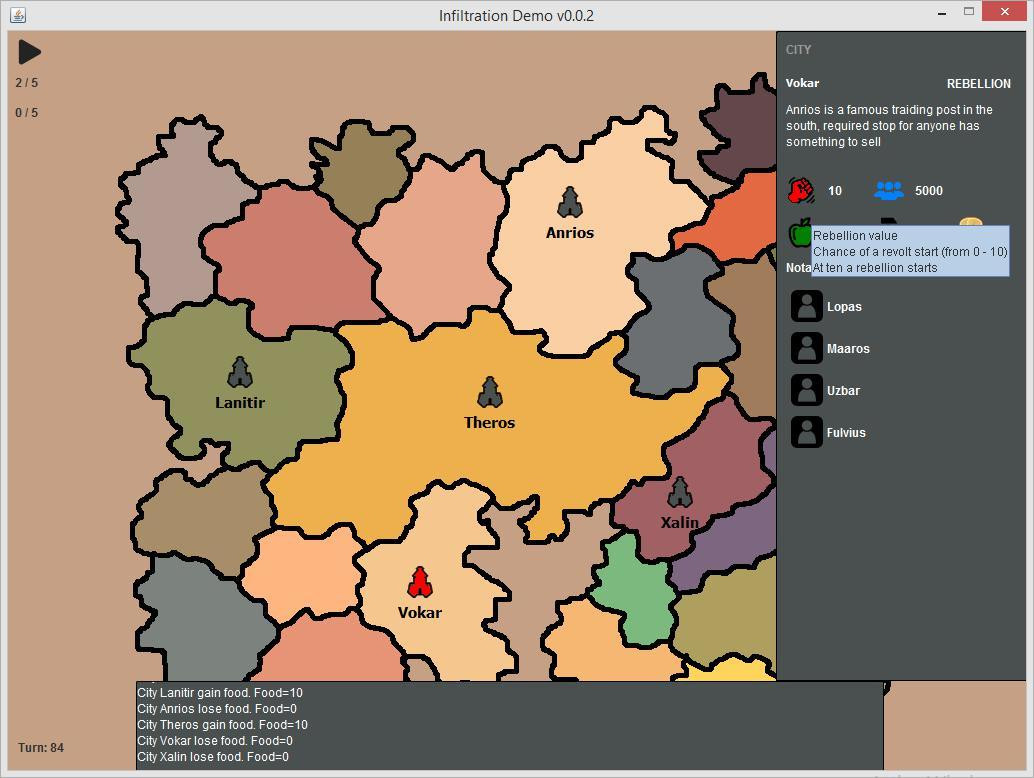Open Maaros notable portrait
1034x778 pixels.
[806, 349]
